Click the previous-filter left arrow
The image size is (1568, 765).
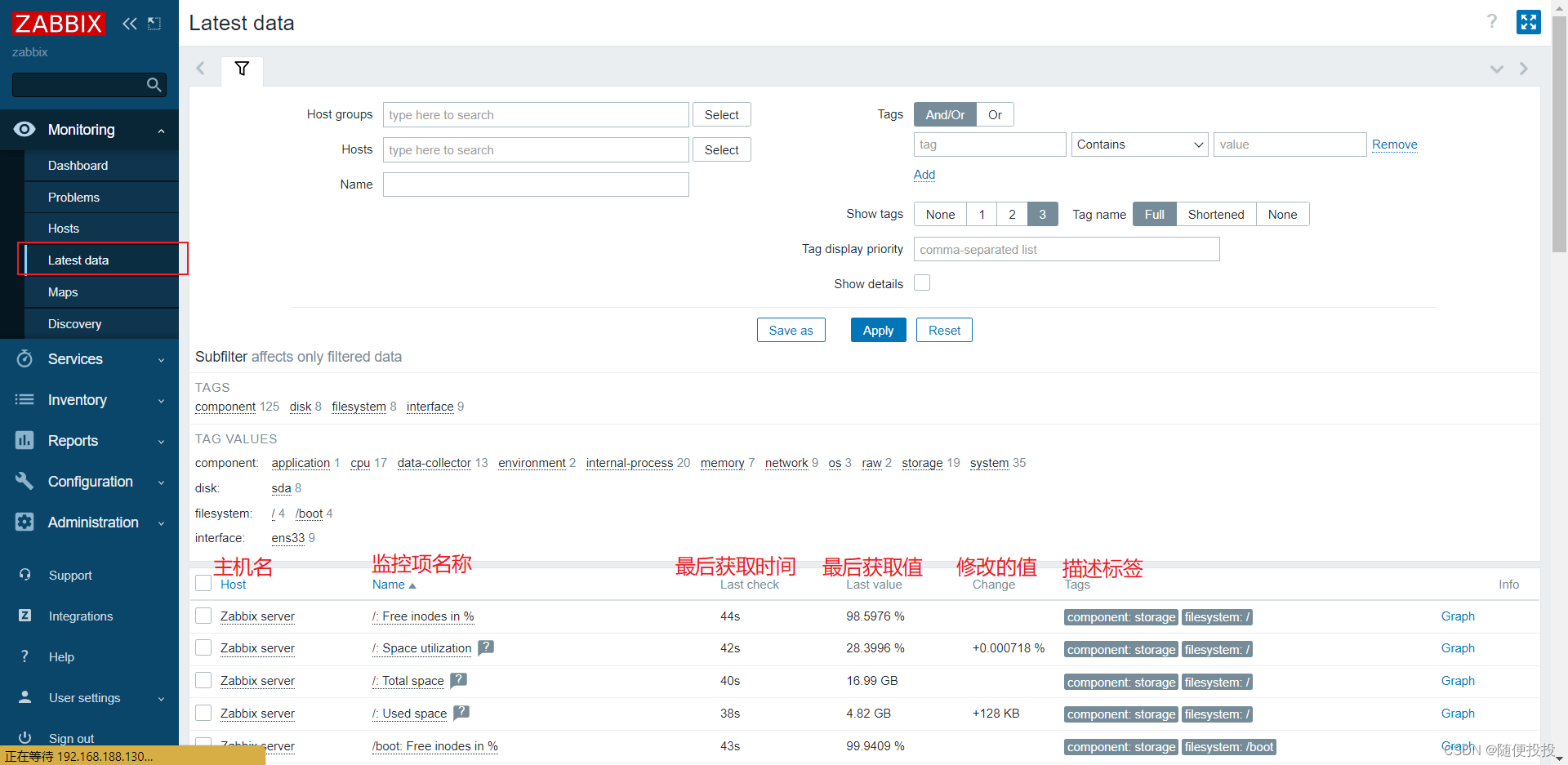[201, 69]
